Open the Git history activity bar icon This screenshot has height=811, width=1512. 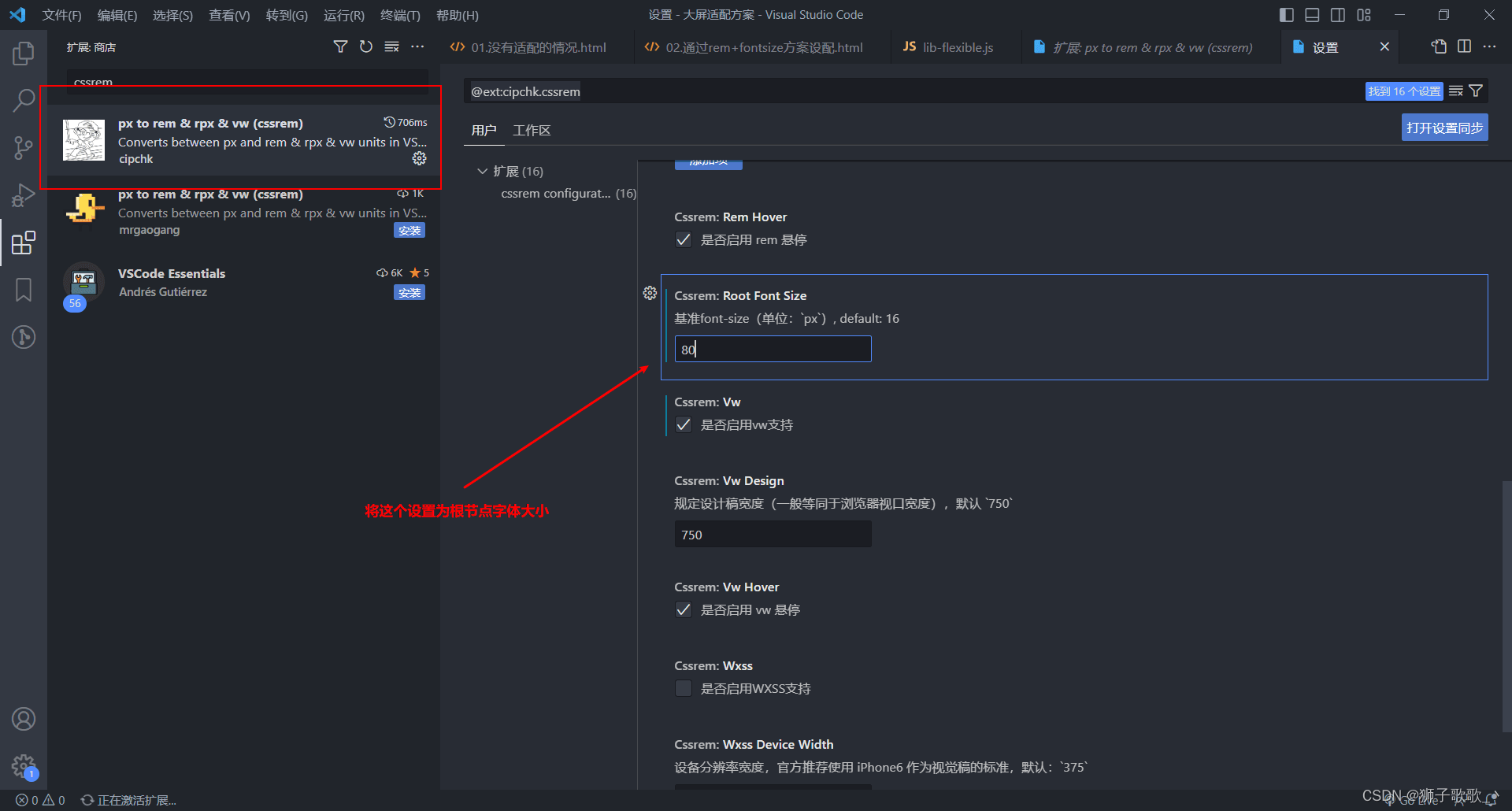point(24,337)
